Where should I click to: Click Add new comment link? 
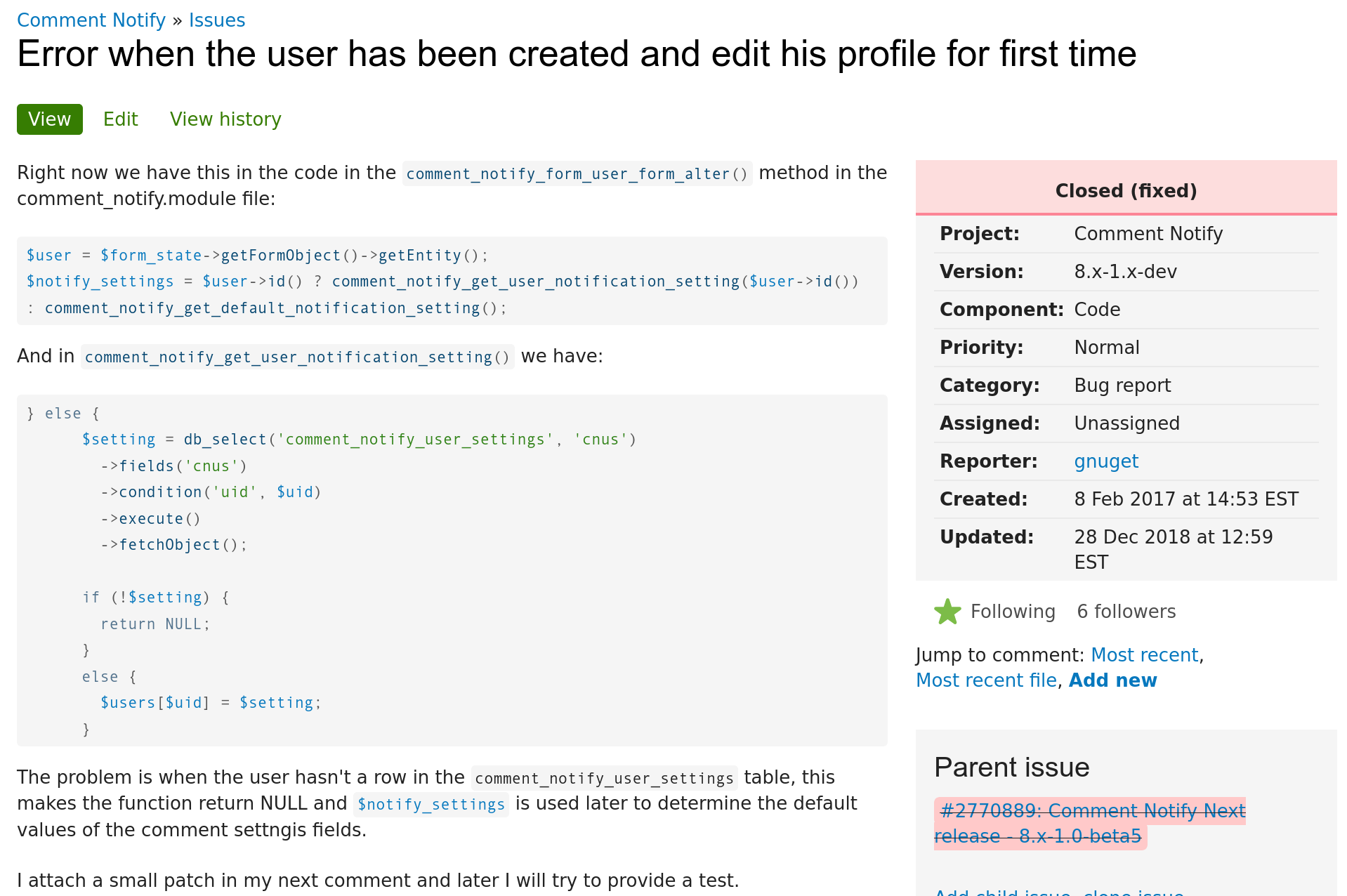1112,680
